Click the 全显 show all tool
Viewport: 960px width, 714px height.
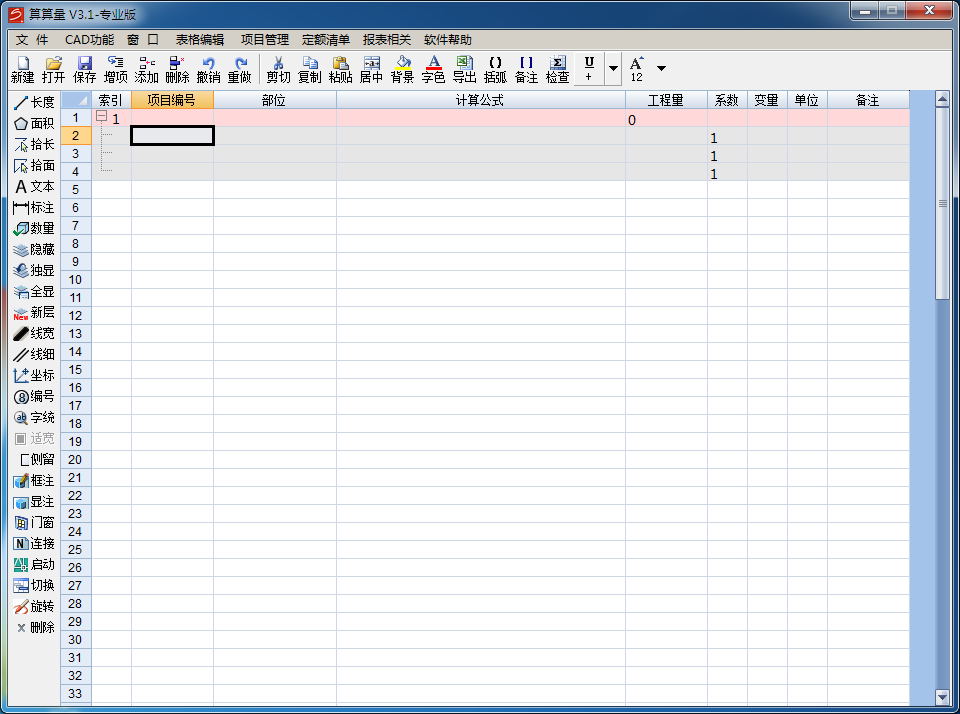pos(34,291)
